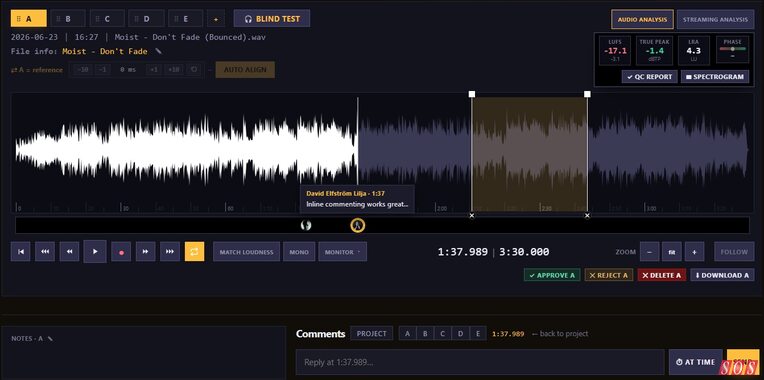764x380 pixels.
Task: Filter comments by version C
Action: tap(442, 334)
